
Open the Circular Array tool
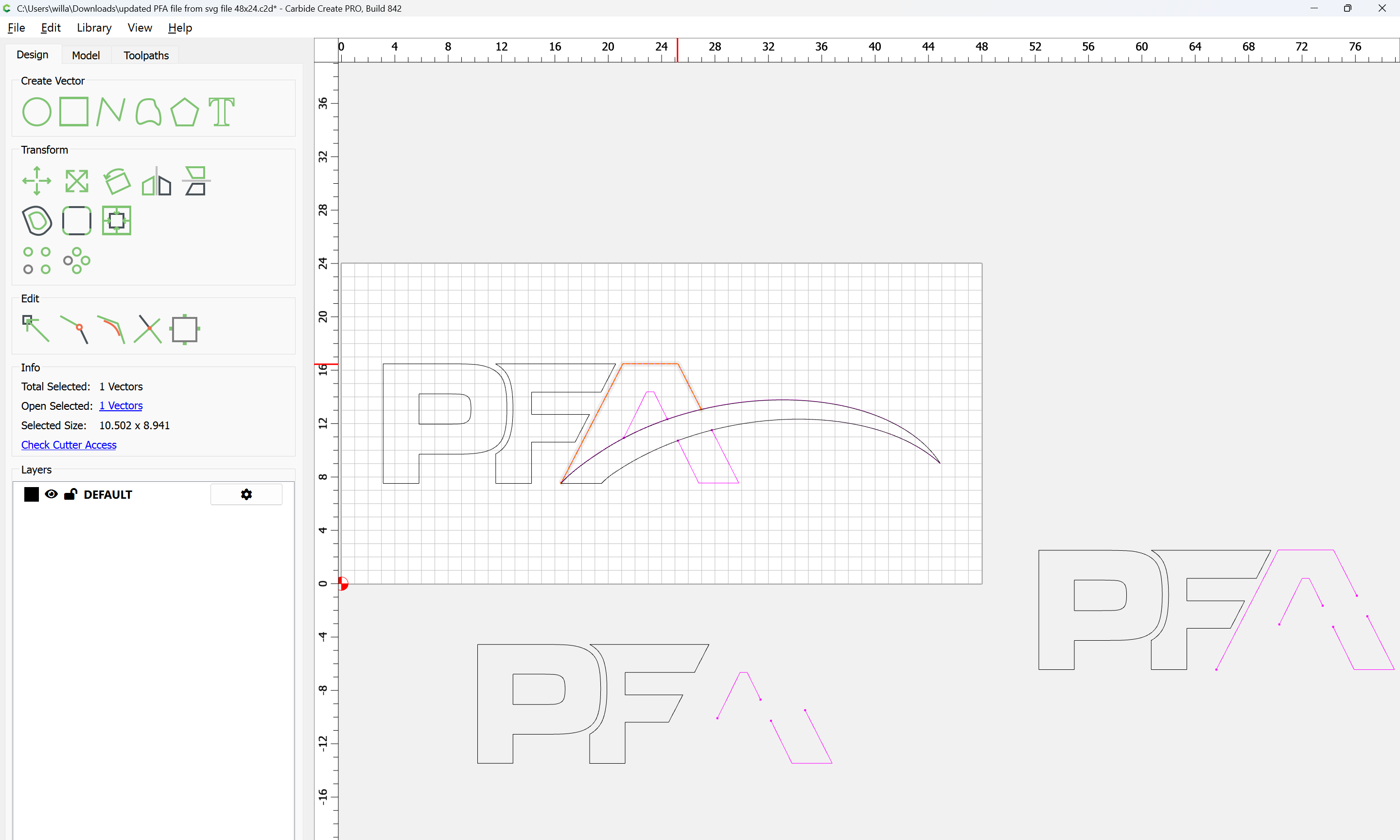point(76,261)
